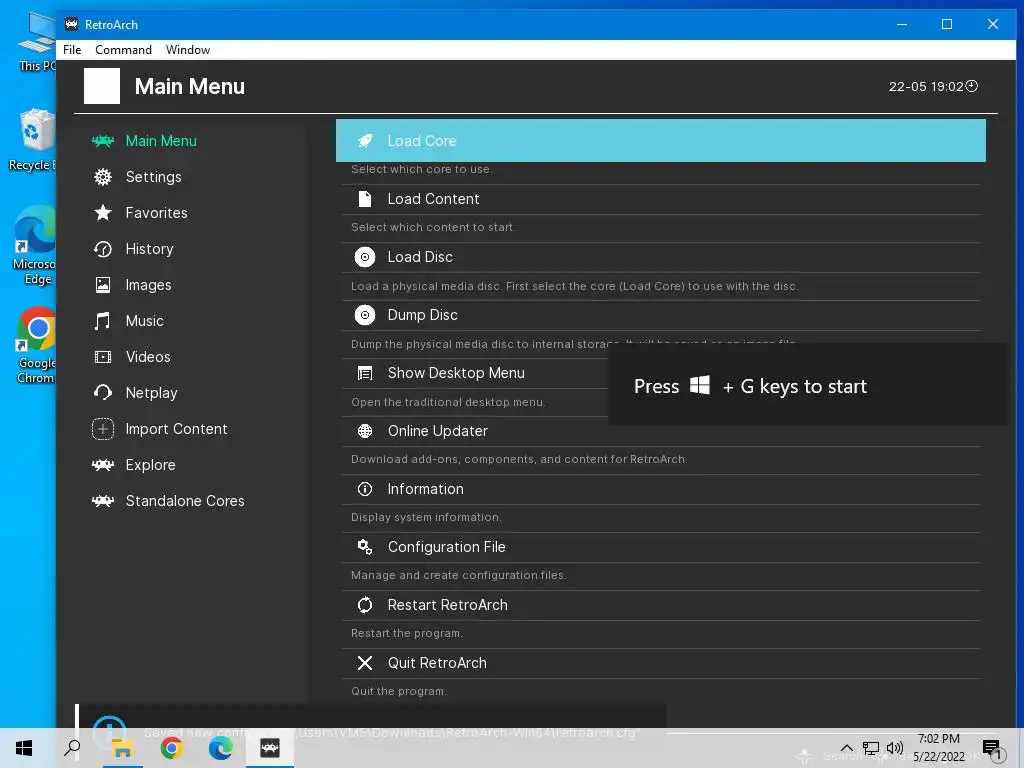Click the clock icon beside the date
The image size is (1024, 768).
pos(972,86)
